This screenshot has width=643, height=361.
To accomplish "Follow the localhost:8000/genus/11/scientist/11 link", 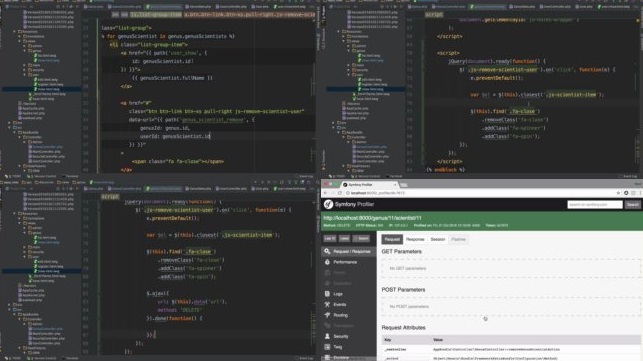I will click(372, 218).
